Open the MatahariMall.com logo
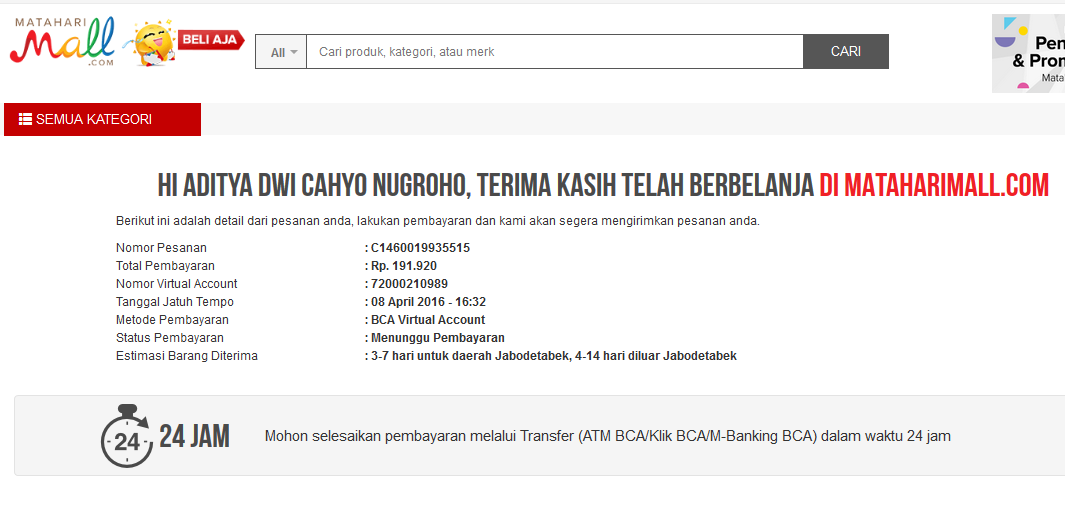This screenshot has height=512, width=1065. (x=62, y=41)
